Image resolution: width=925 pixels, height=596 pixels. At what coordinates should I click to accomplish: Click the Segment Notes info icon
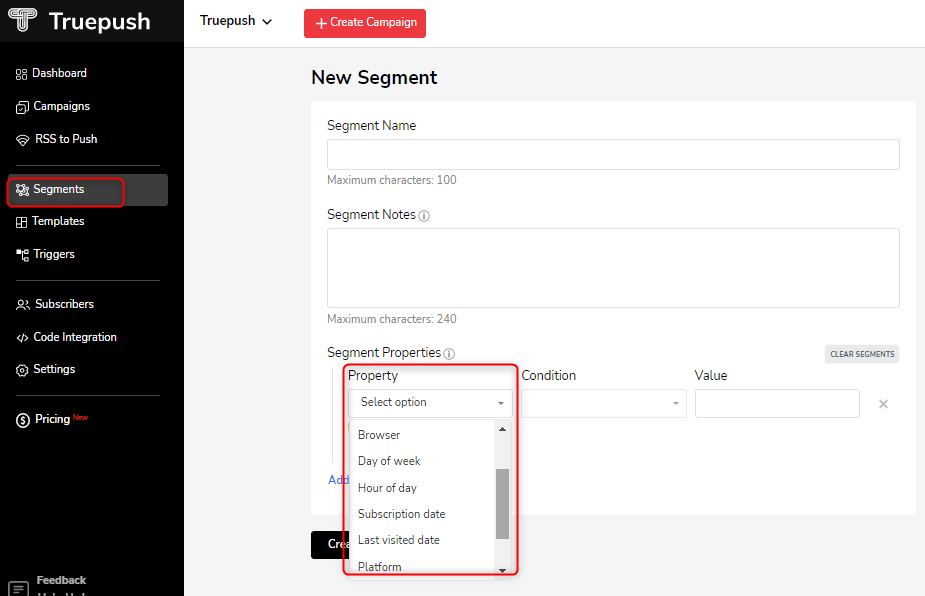coord(424,216)
